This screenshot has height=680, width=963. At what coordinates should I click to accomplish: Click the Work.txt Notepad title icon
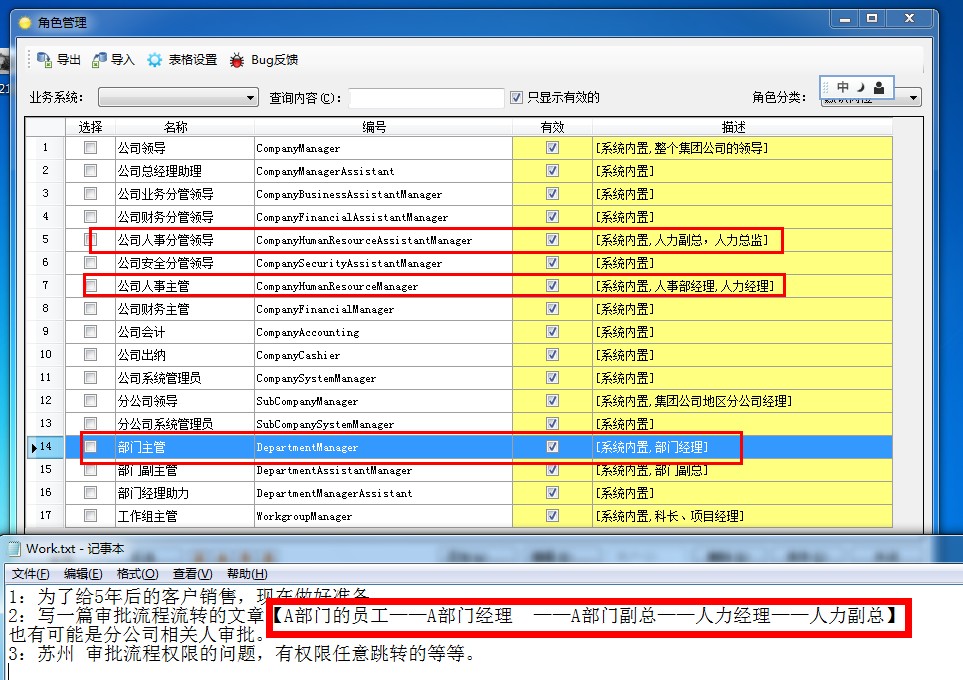pyautogui.click(x=14, y=548)
